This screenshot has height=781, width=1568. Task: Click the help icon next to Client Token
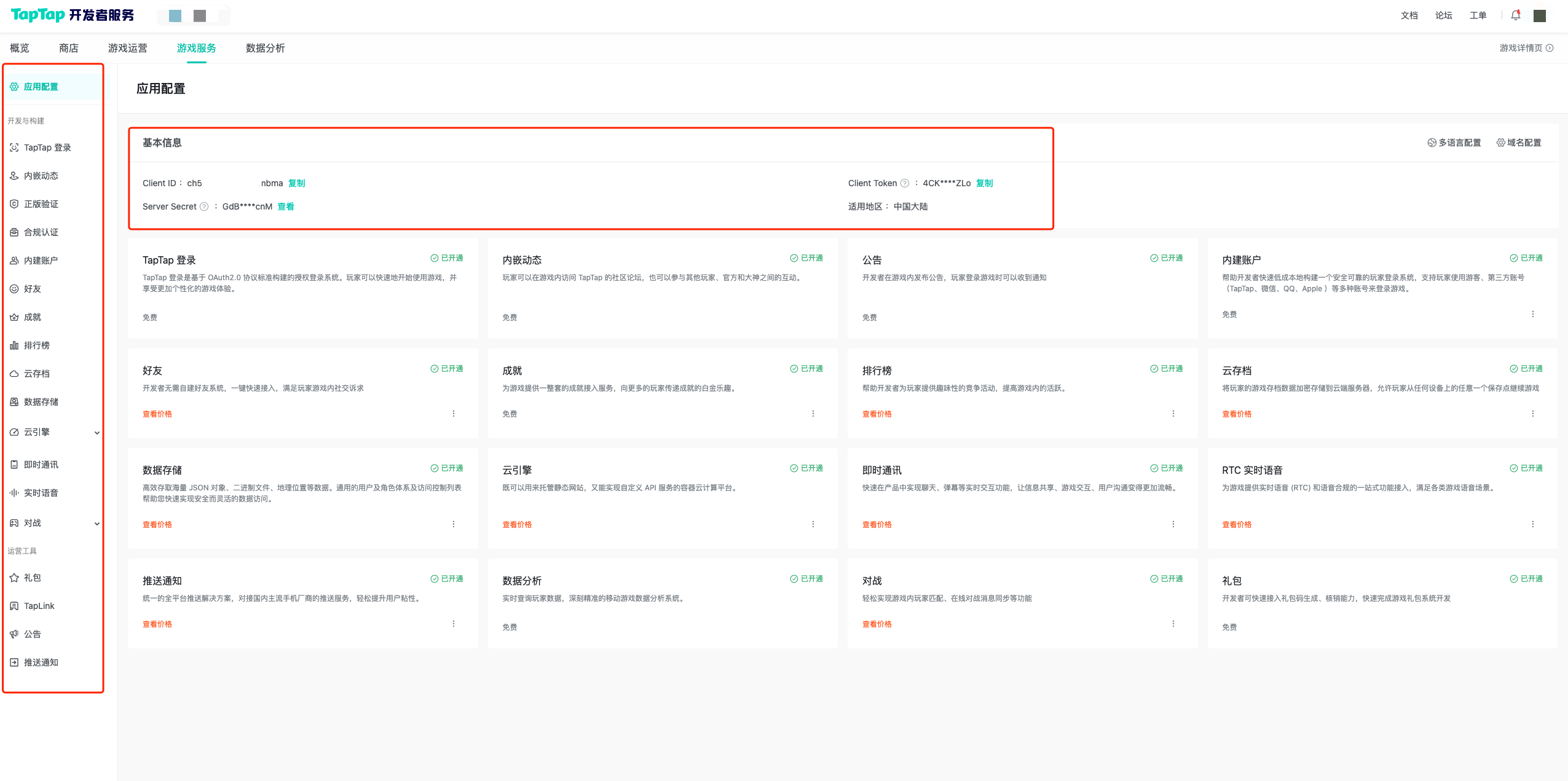tap(904, 183)
